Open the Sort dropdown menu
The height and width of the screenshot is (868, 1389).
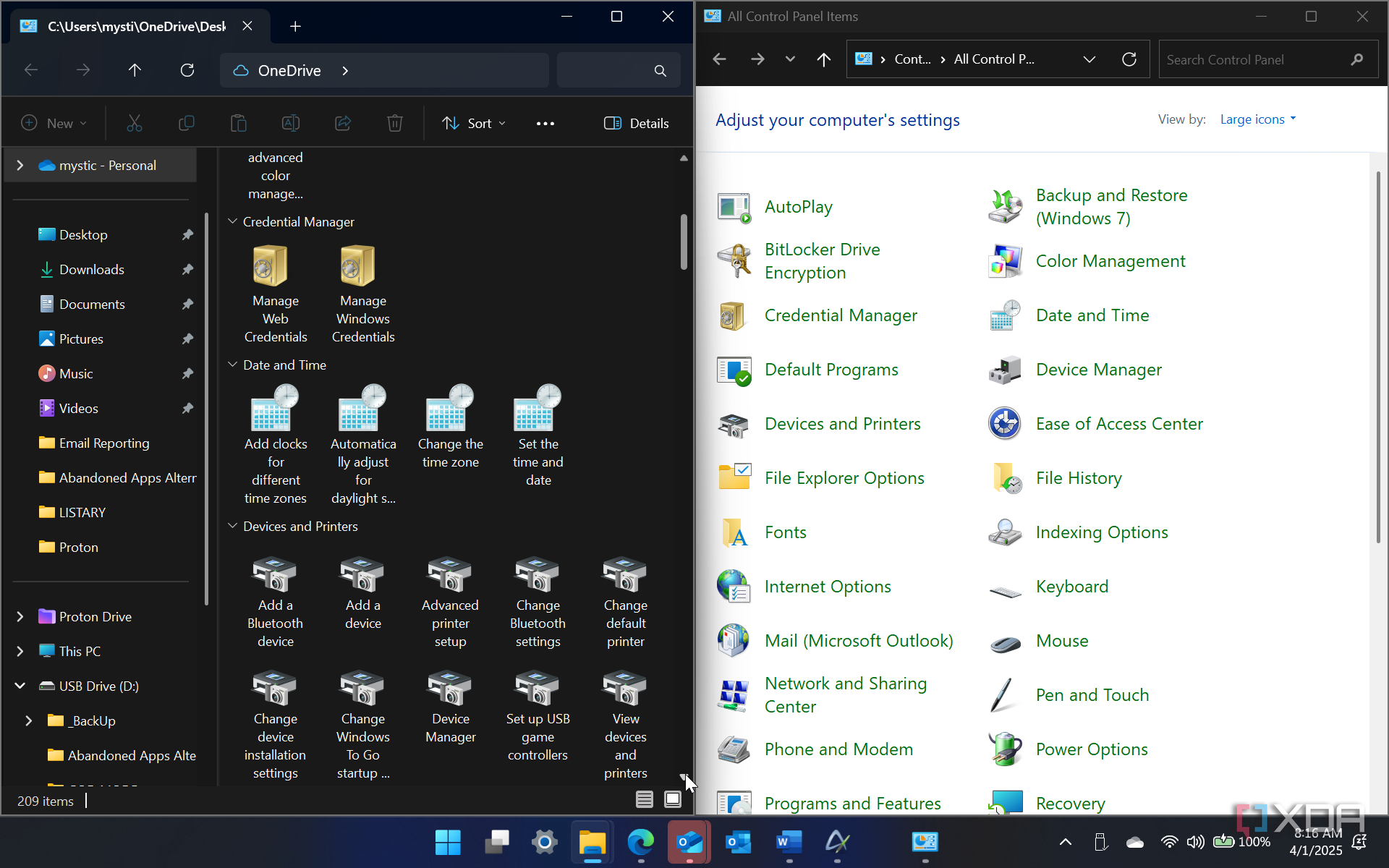pos(474,123)
